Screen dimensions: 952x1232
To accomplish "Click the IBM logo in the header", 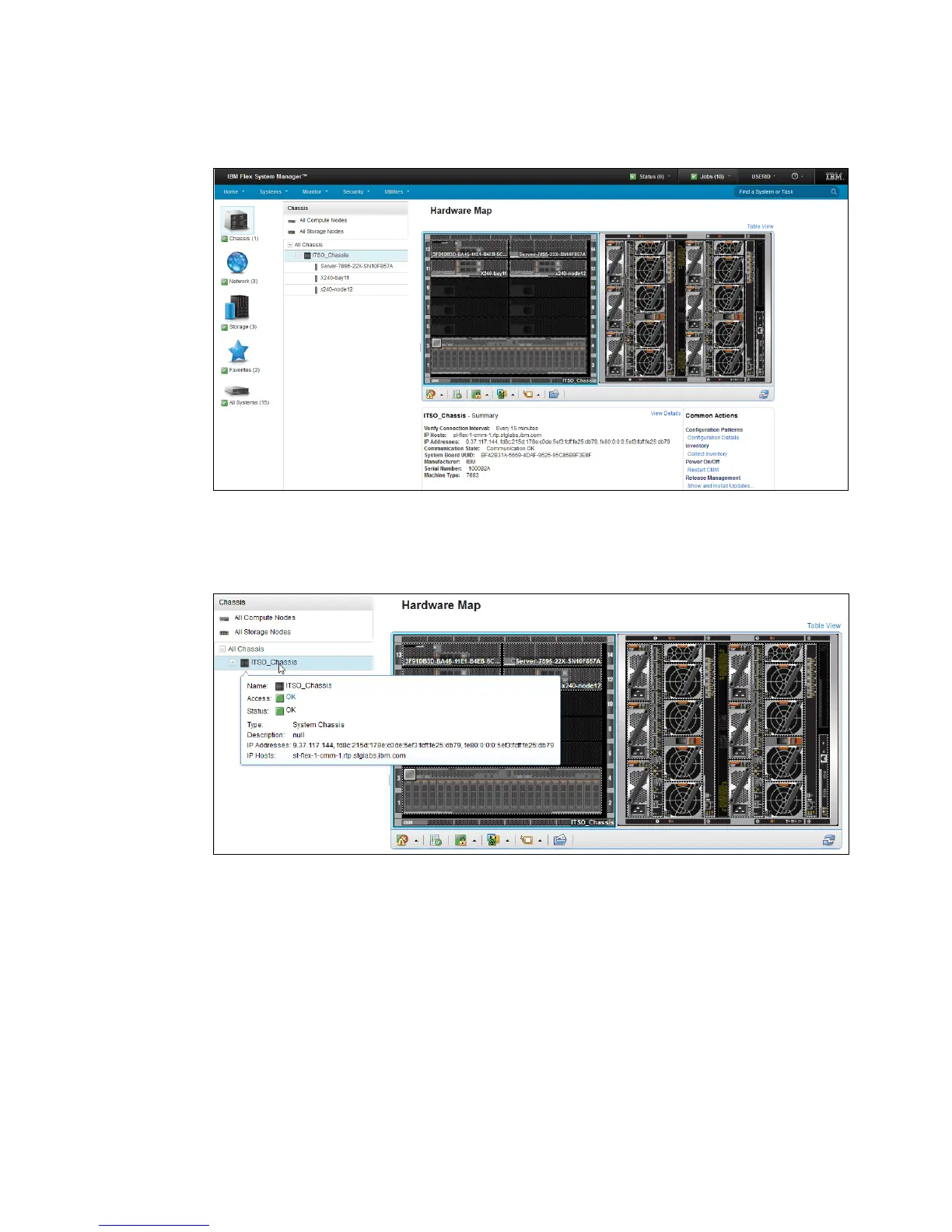I will point(834,177).
